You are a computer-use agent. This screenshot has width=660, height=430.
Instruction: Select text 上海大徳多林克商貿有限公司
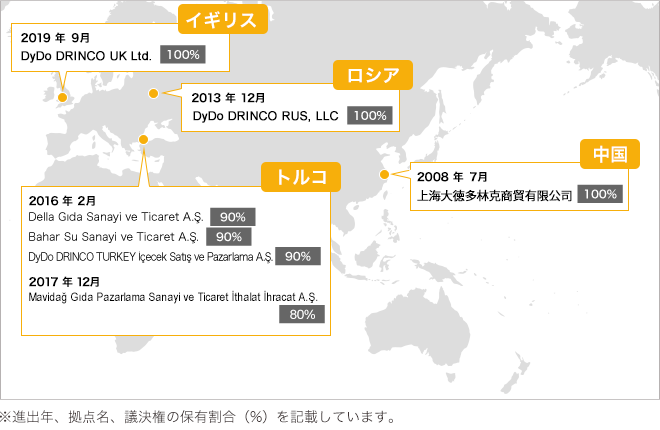(x=494, y=195)
